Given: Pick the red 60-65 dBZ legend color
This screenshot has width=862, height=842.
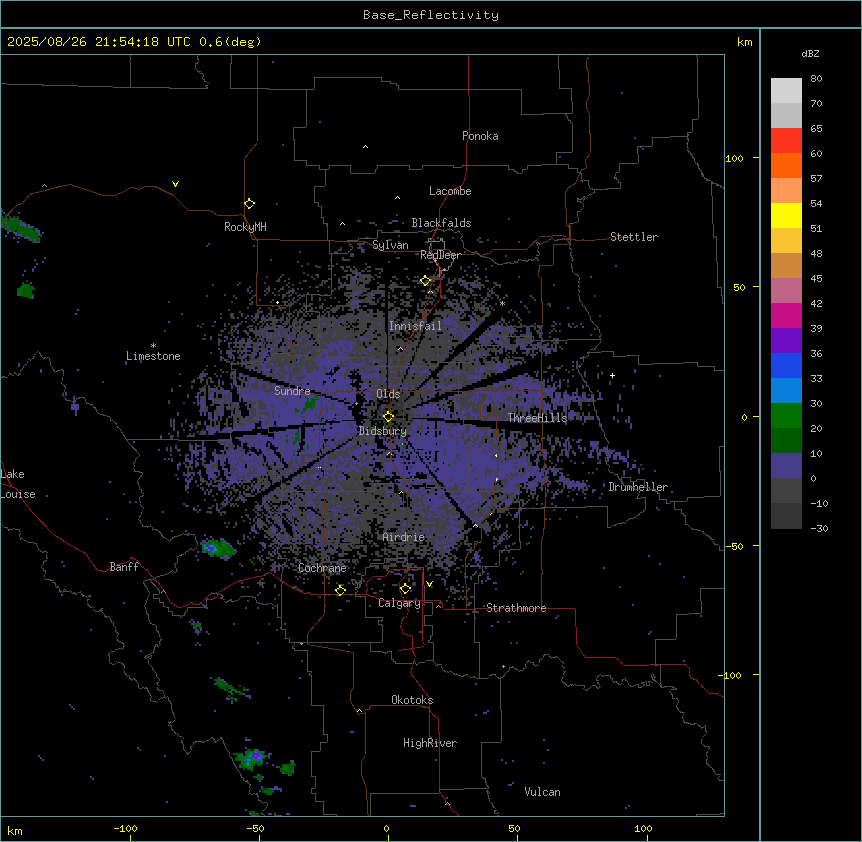Looking at the screenshot, I should pos(786,141).
